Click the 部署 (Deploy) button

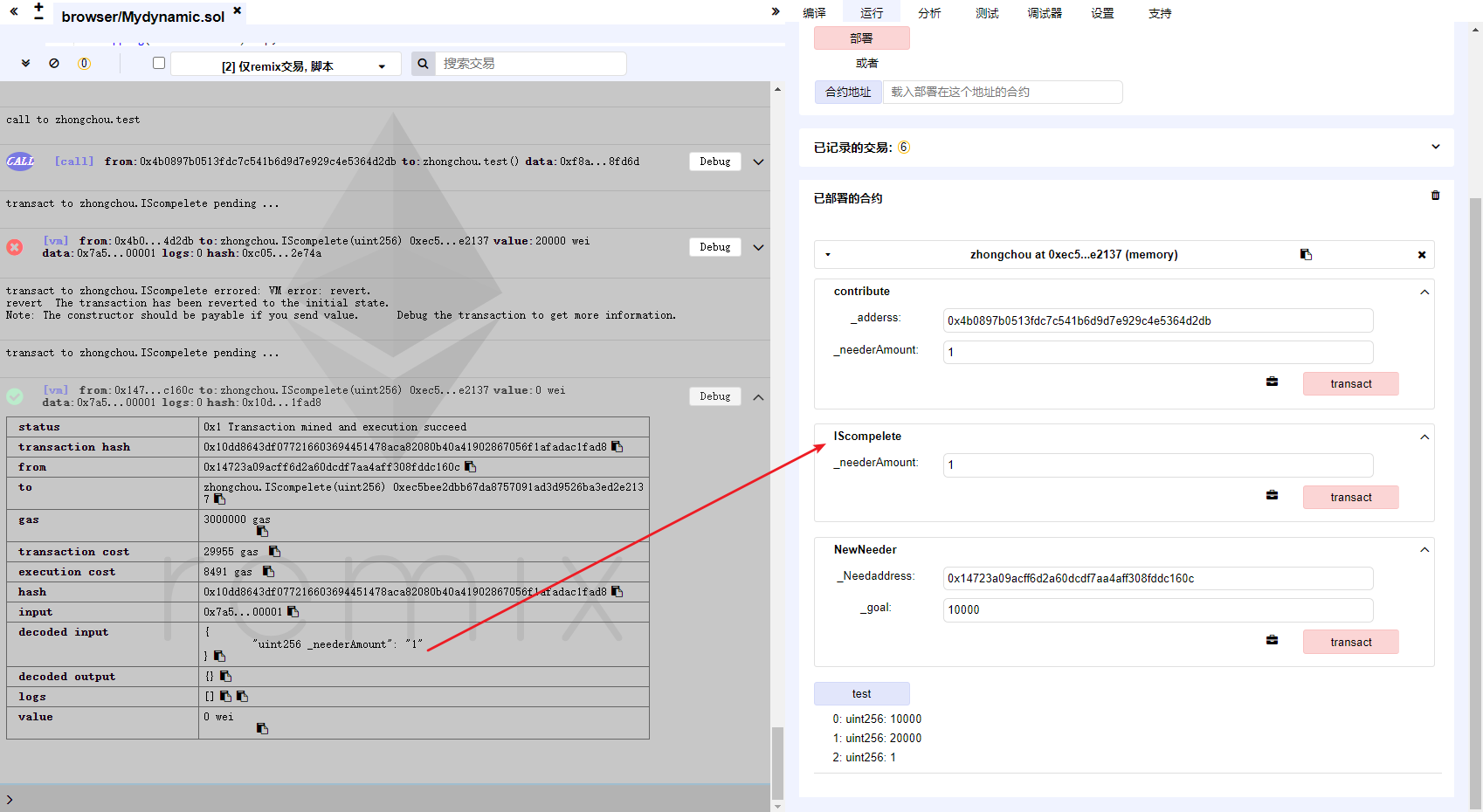click(862, 38)
